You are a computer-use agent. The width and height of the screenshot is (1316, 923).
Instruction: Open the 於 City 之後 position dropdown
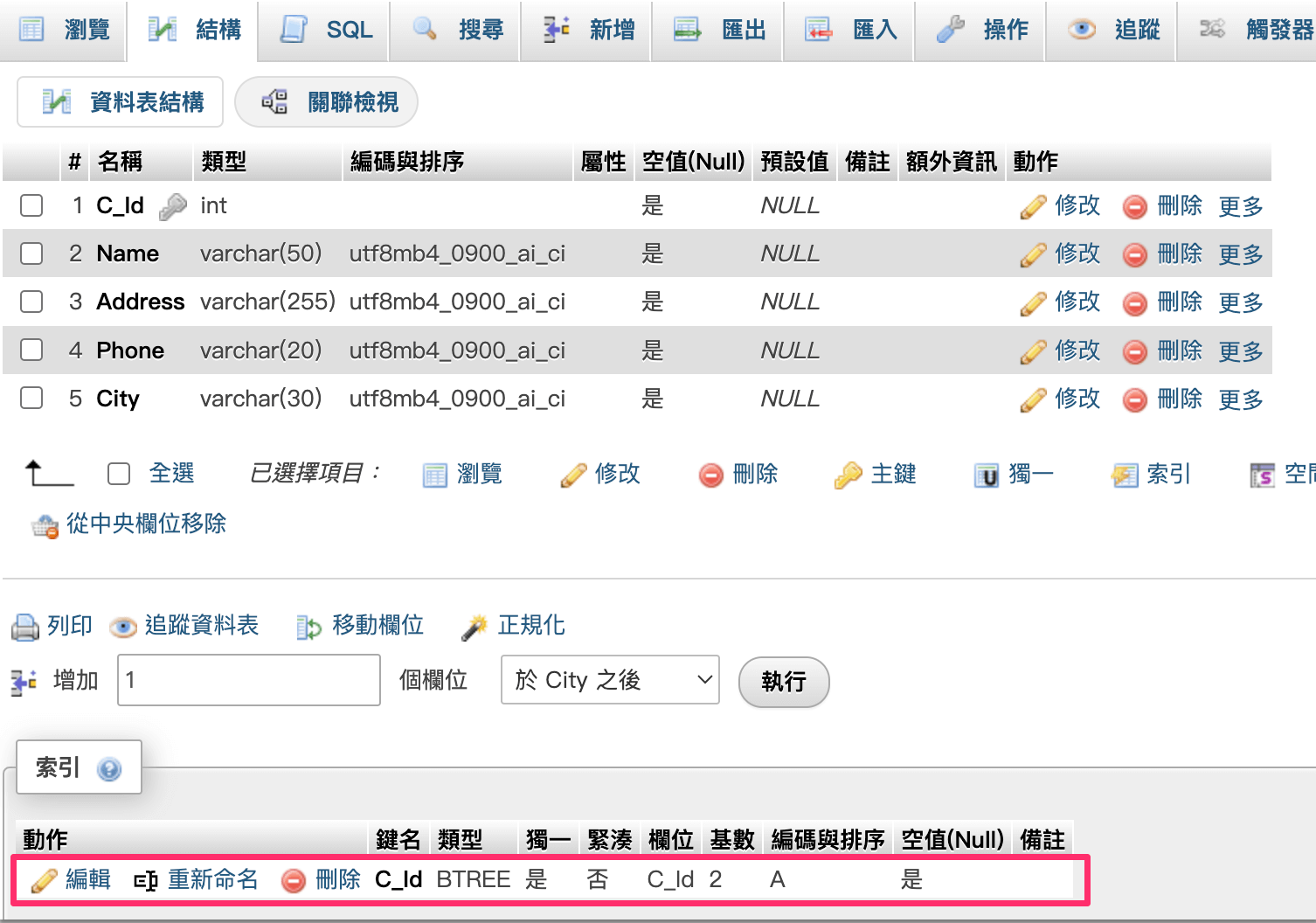[610, 680]
